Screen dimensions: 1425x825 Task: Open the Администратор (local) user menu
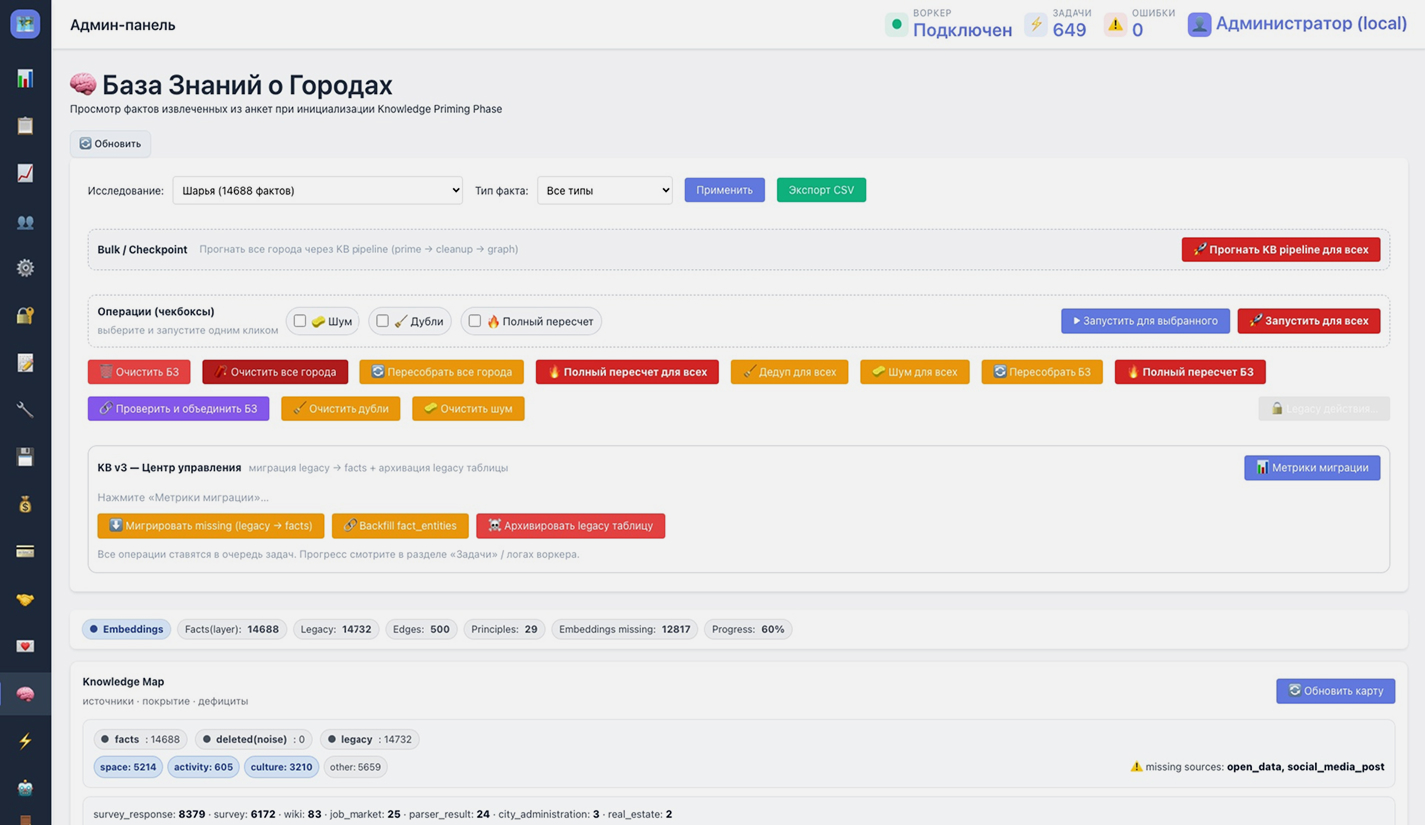(x=1297, y=24)
